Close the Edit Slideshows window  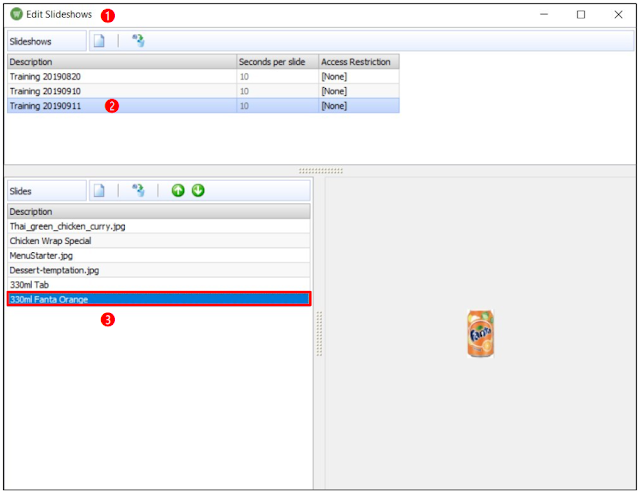click(x=618, y=15)
